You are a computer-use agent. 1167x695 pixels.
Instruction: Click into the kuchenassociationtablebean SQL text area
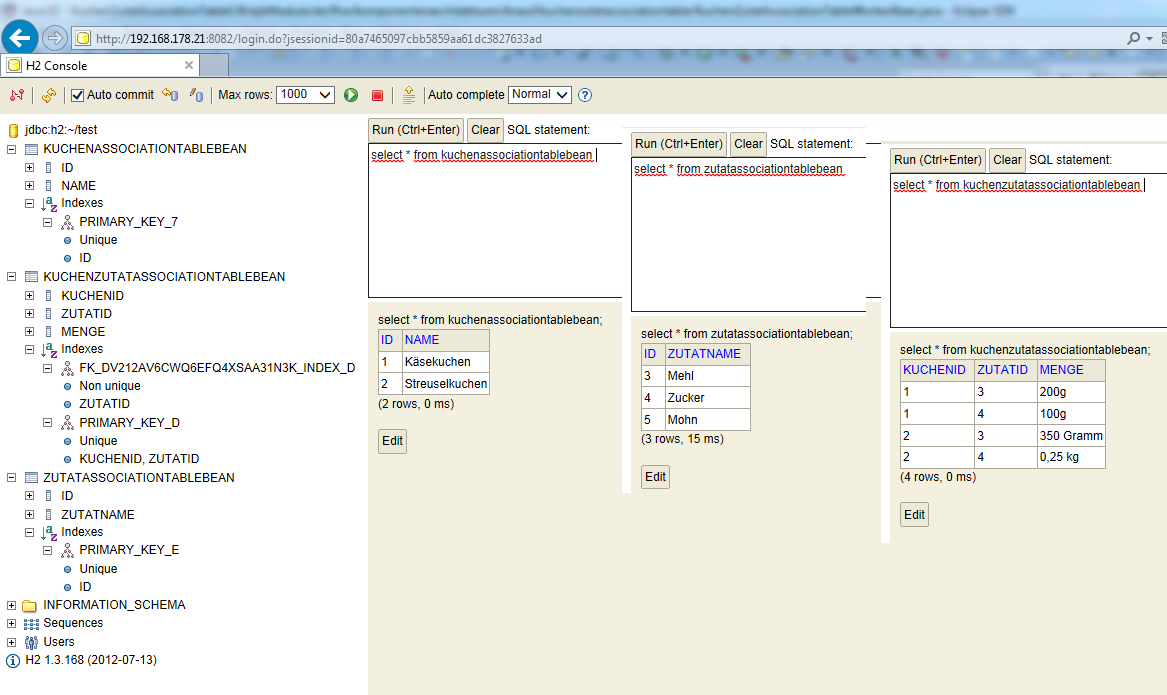tap(495, 221)
